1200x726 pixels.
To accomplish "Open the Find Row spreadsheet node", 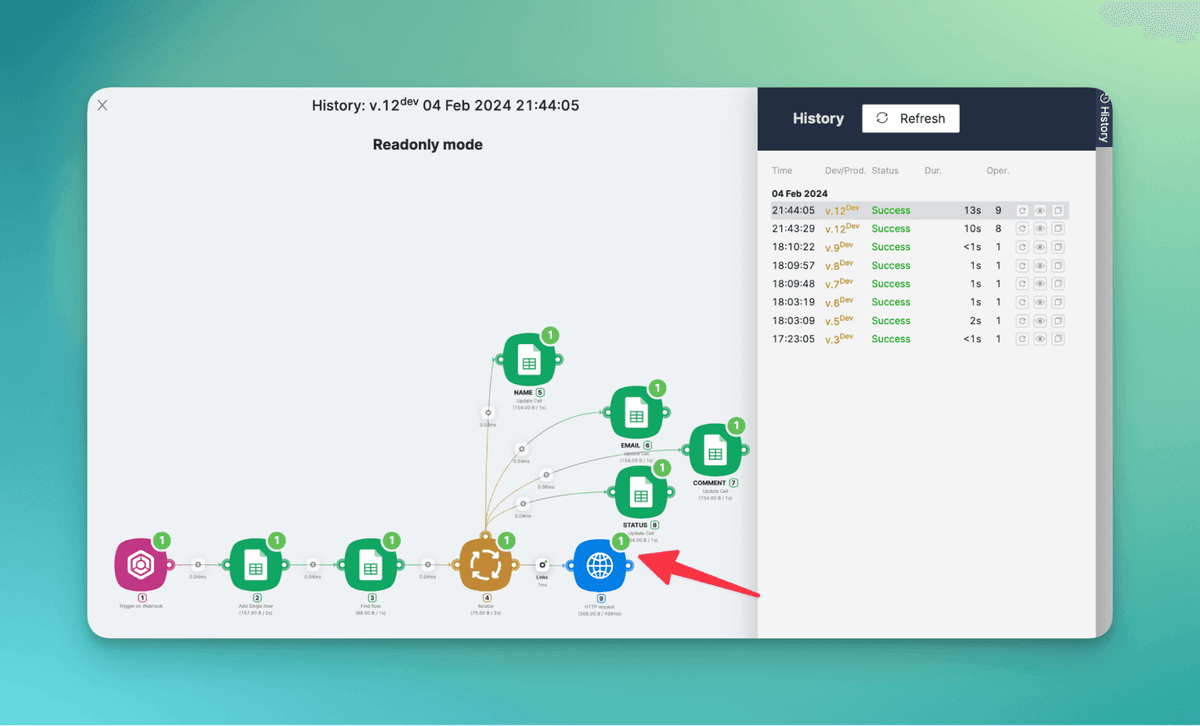I will (371, 565).
